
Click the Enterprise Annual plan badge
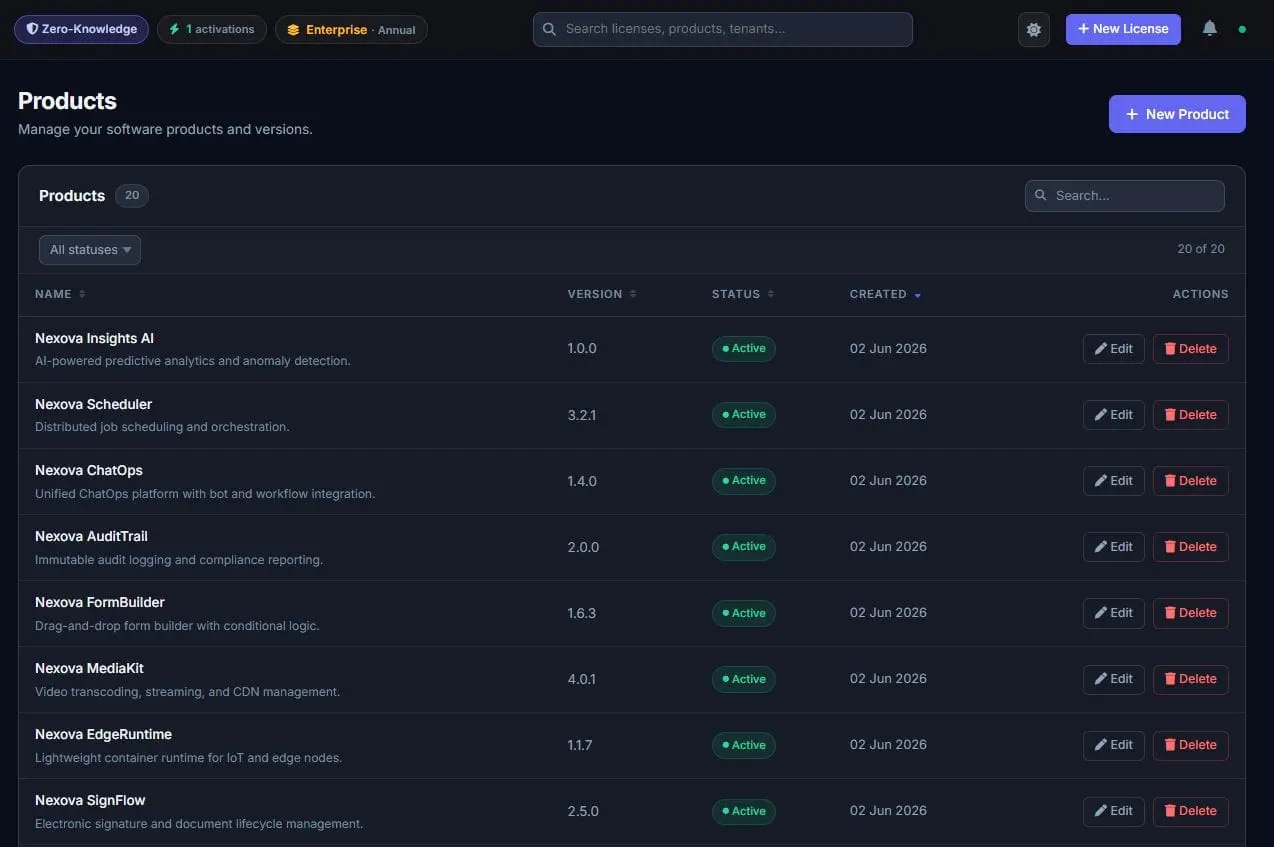click(x=351, y=29)
